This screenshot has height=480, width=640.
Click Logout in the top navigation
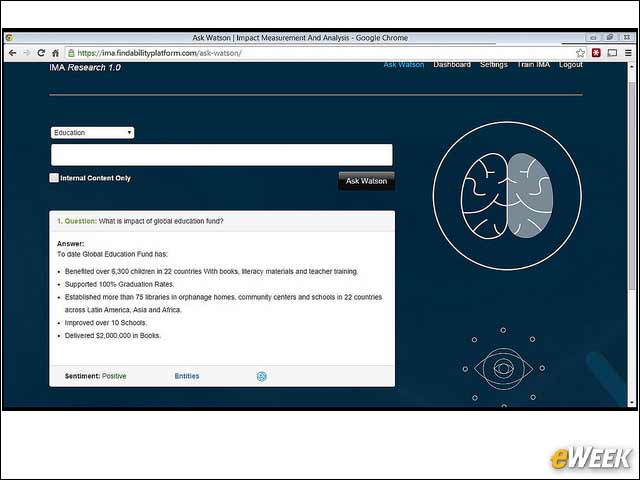point(571,65)
